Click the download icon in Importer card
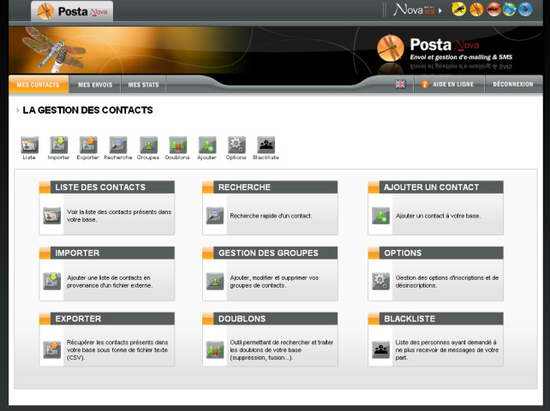The image size is (550, 411). (52, 281)
